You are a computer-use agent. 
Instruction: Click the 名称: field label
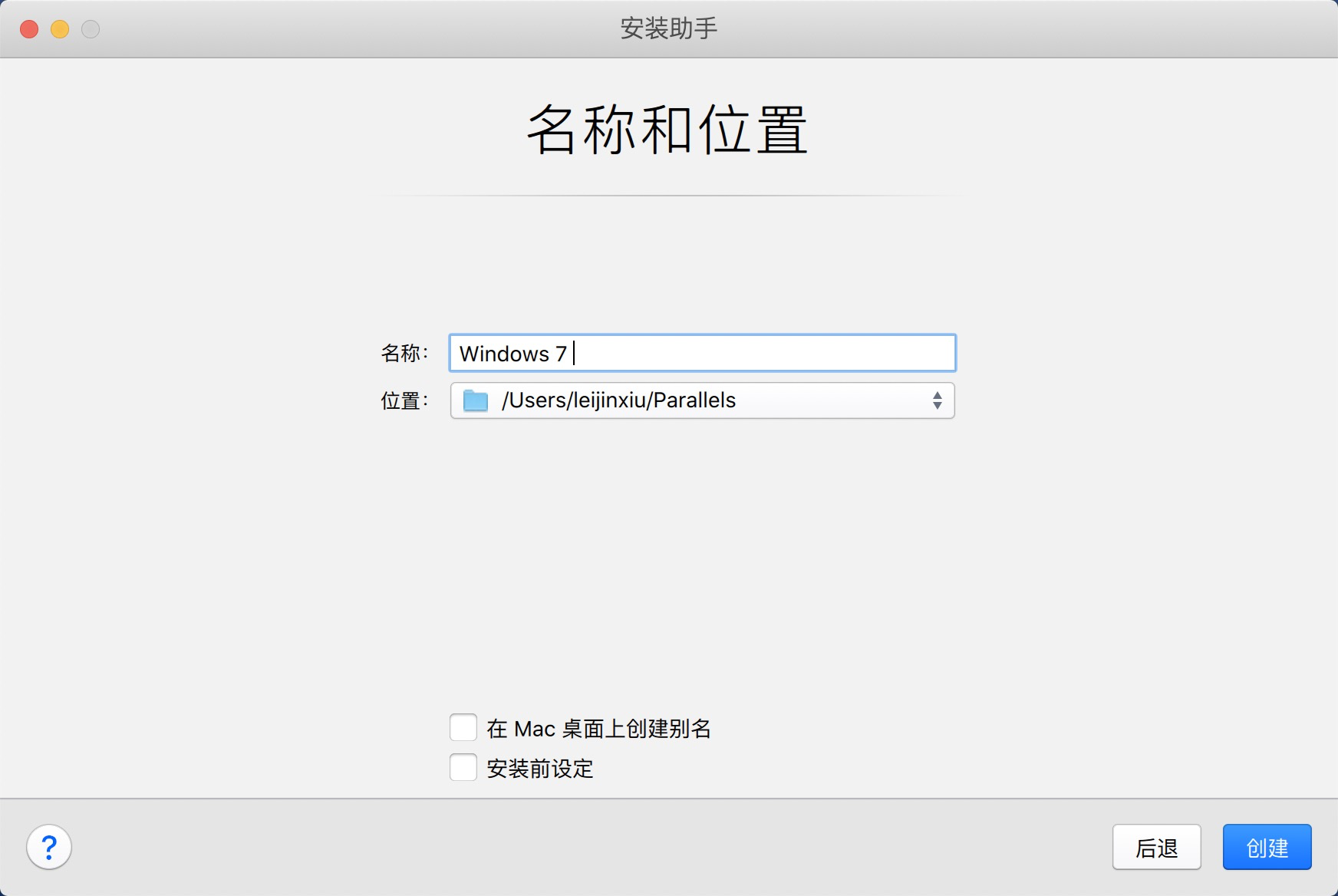[404, 353]
